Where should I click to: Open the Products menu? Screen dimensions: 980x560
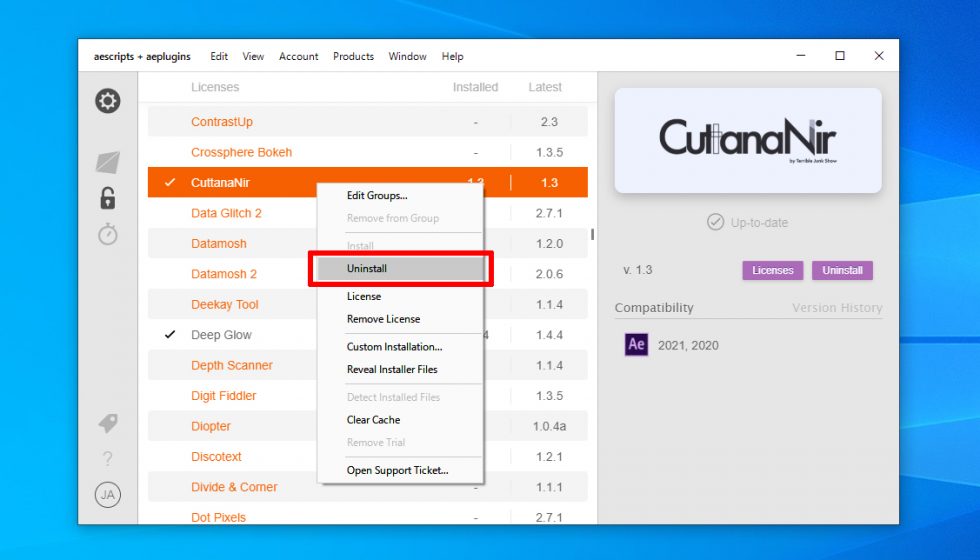353,56
